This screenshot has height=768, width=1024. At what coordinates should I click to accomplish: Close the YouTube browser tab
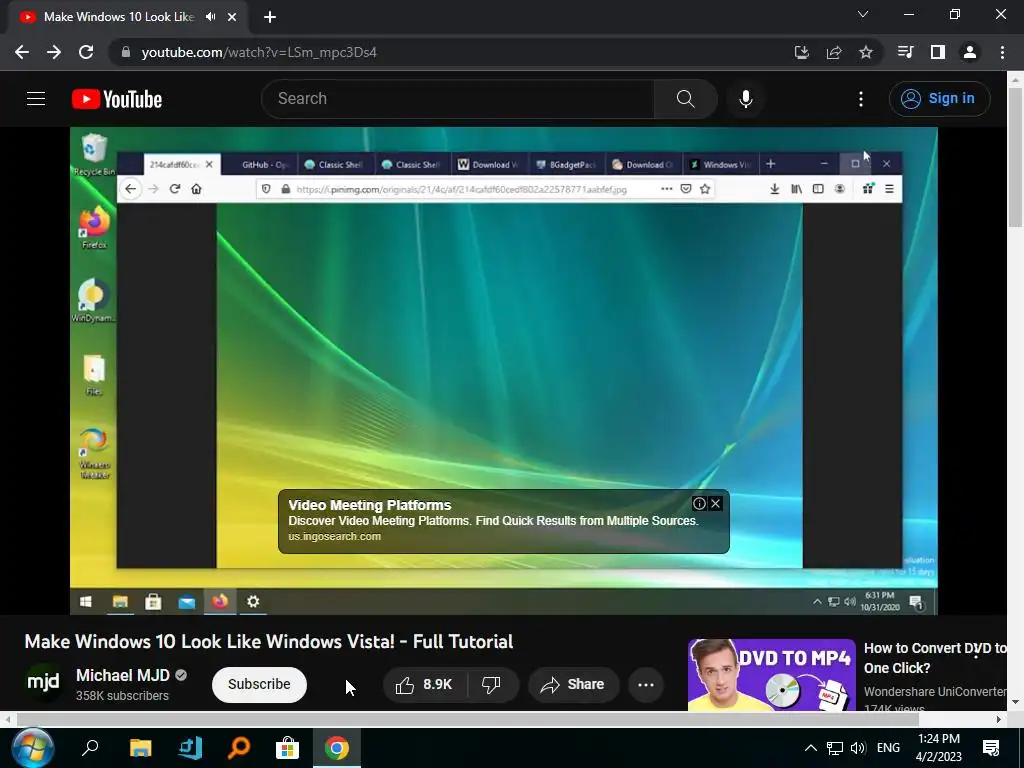[232, 17]
